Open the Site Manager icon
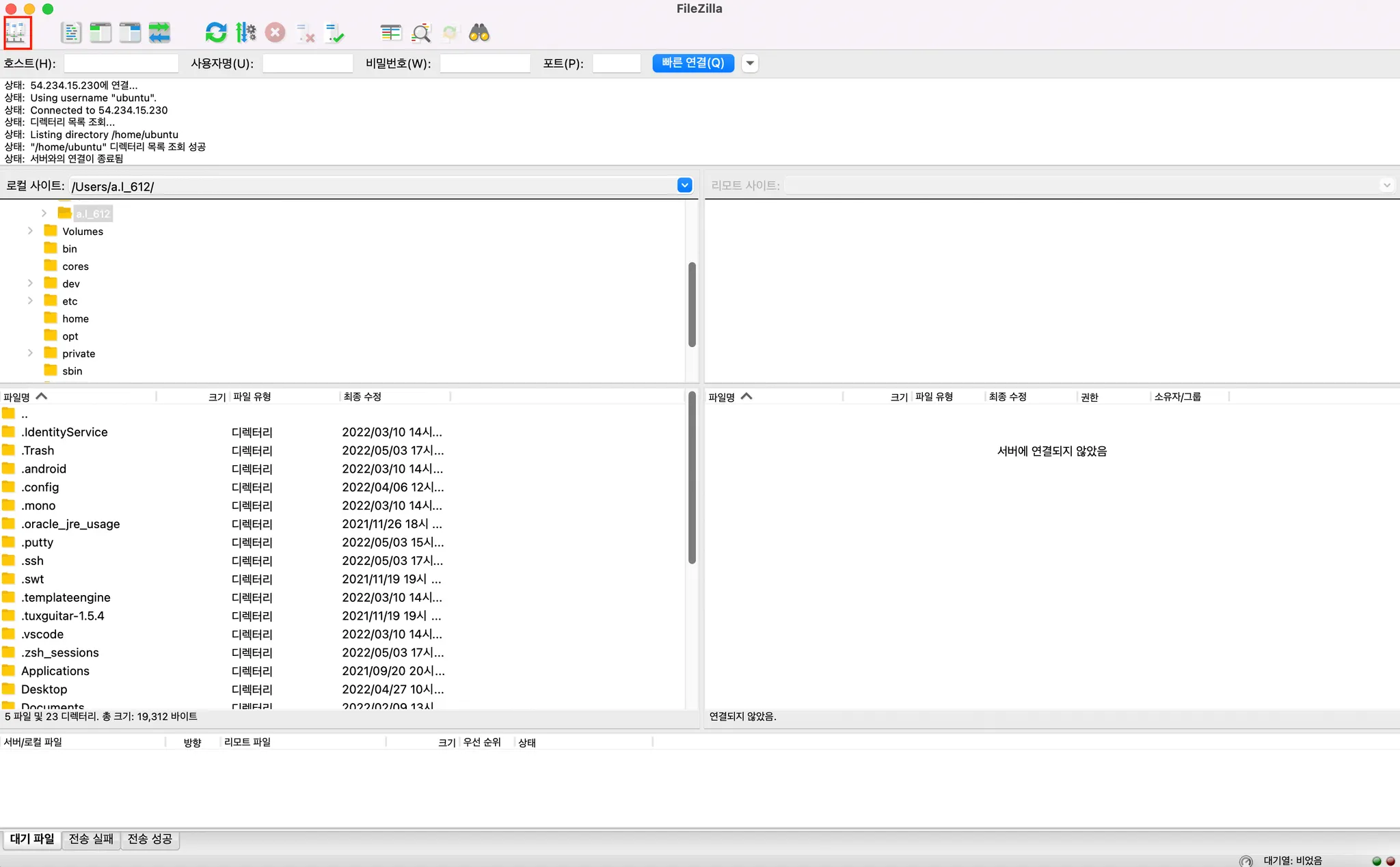Viewport: 1400px width, 867px height. [x=16, y=33]
